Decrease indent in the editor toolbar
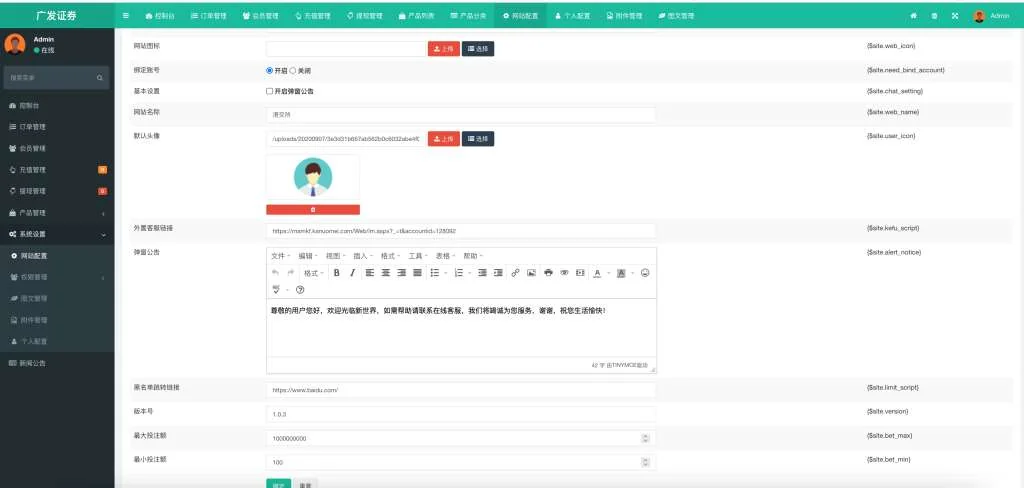The width and height of the screenshot is (1024, 488). (x=482, y=272)
